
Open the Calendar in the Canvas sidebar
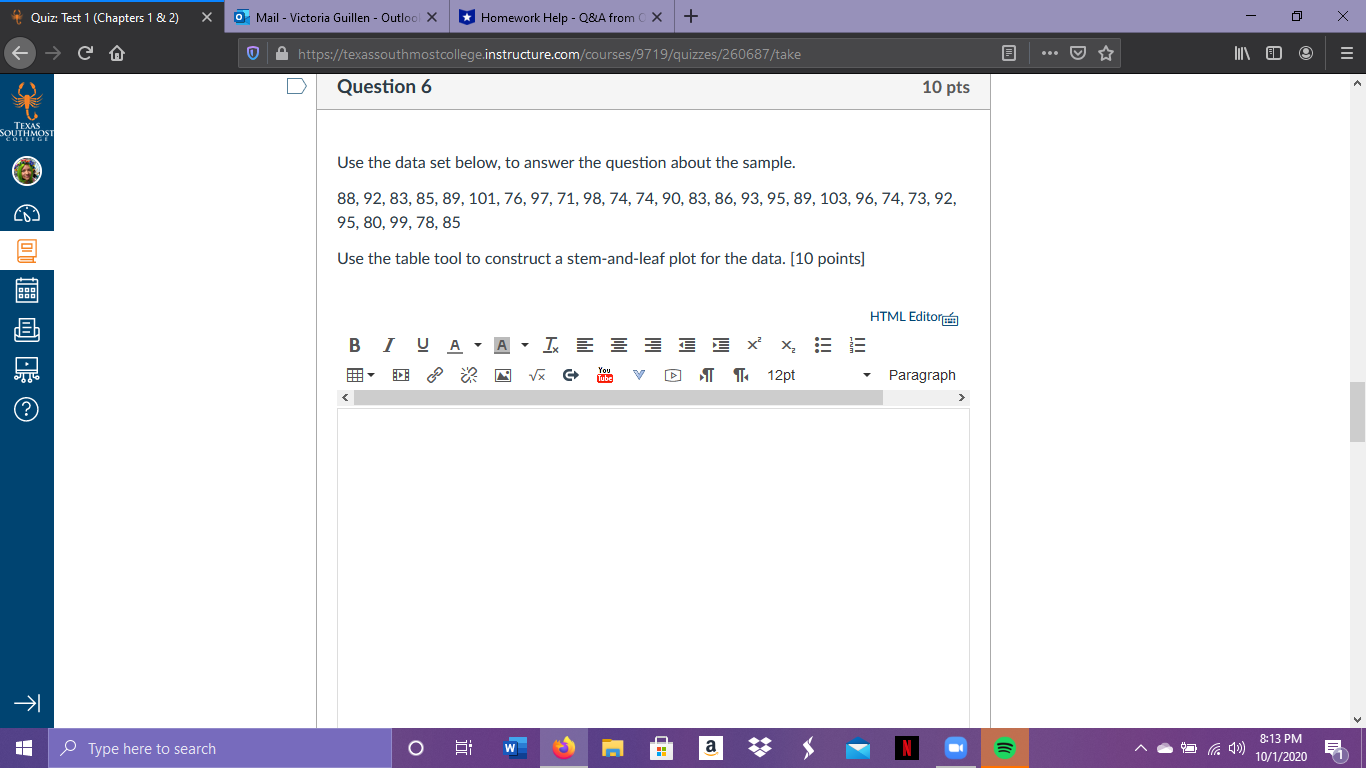(x=26, y=291)
